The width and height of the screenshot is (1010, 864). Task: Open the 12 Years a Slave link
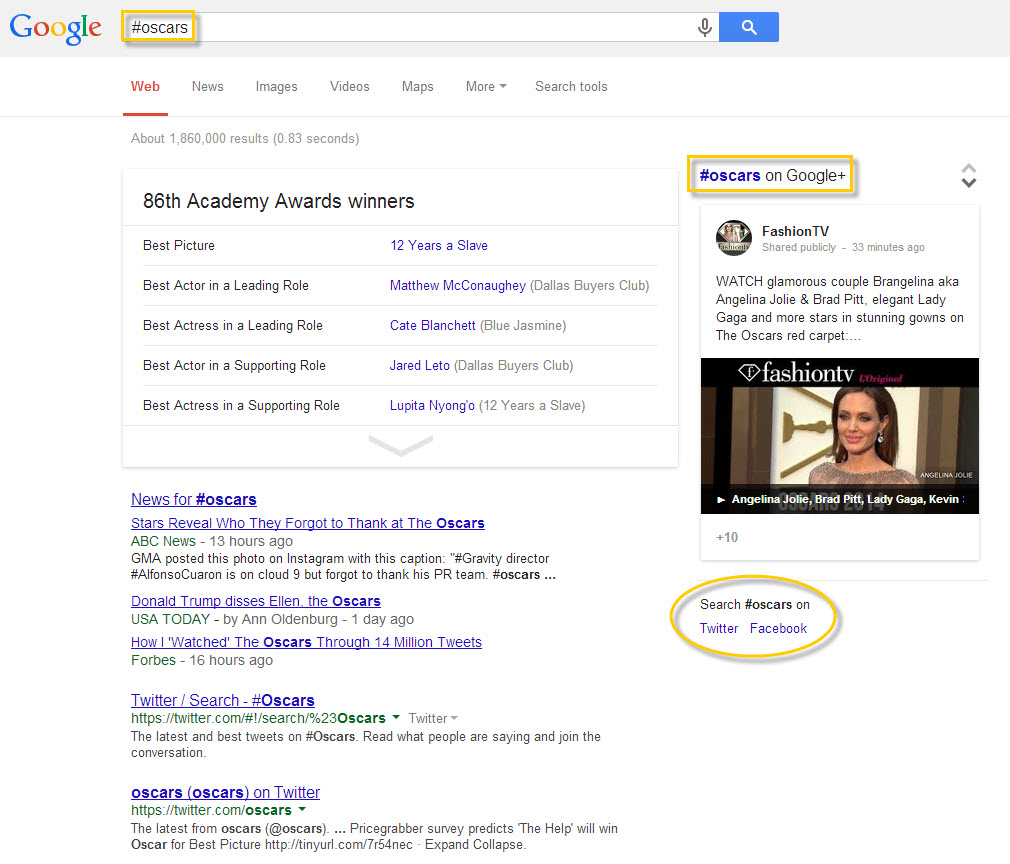tap(438, 246)
